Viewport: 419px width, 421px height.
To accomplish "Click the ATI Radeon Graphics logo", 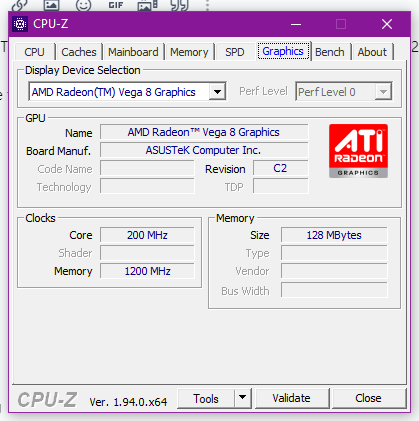I will 358,151.
